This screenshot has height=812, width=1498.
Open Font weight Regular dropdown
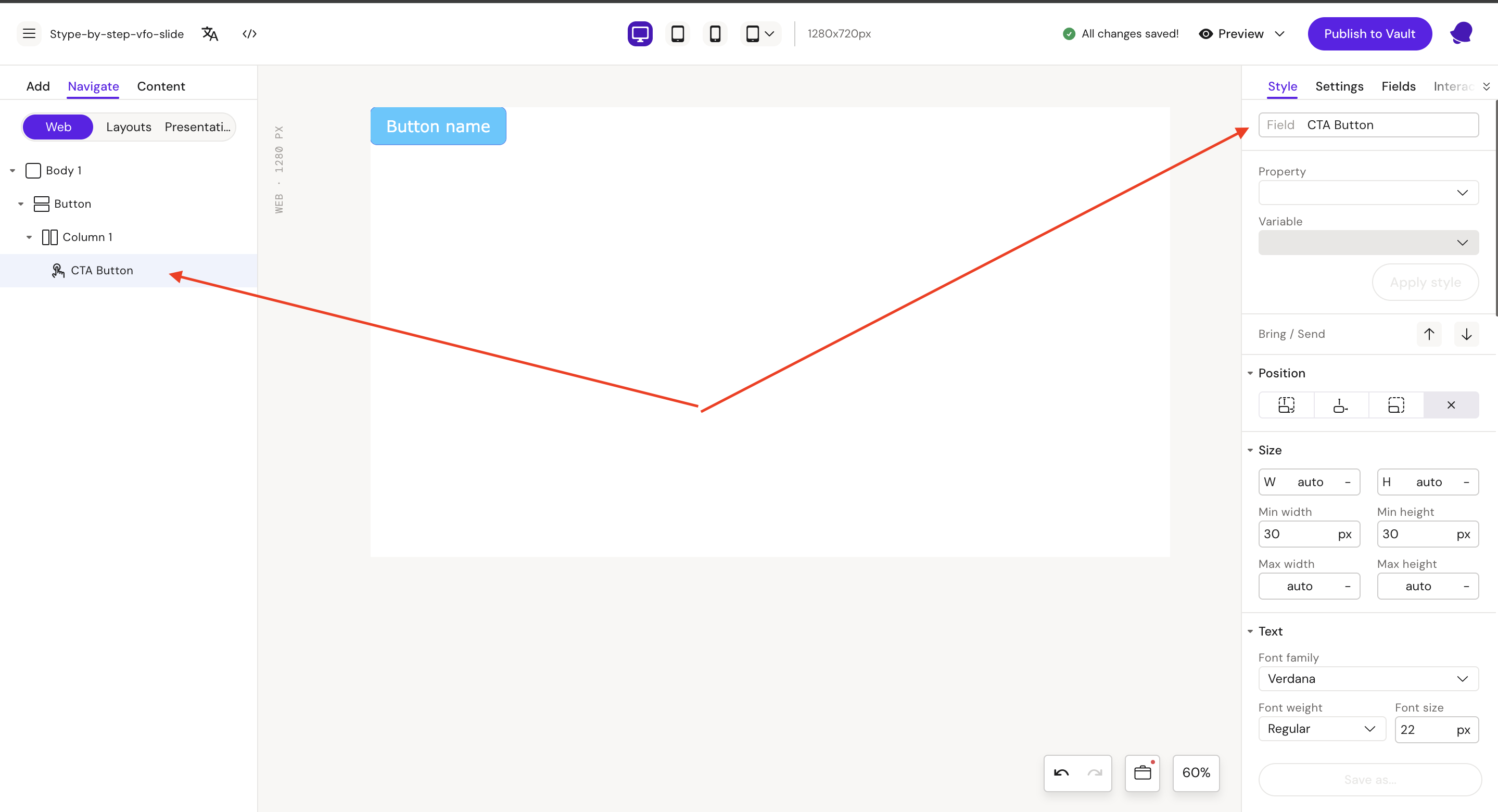tap(1322, 729)
